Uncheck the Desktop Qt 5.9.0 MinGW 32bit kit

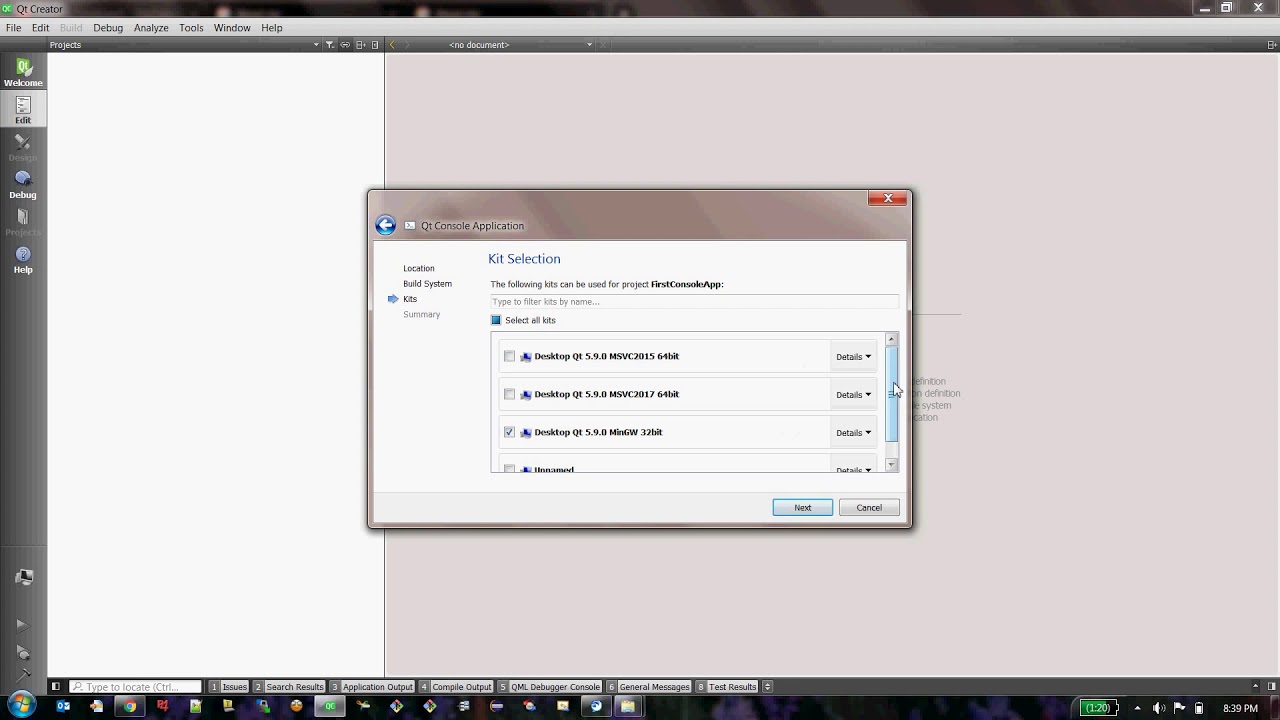(510, 432)
